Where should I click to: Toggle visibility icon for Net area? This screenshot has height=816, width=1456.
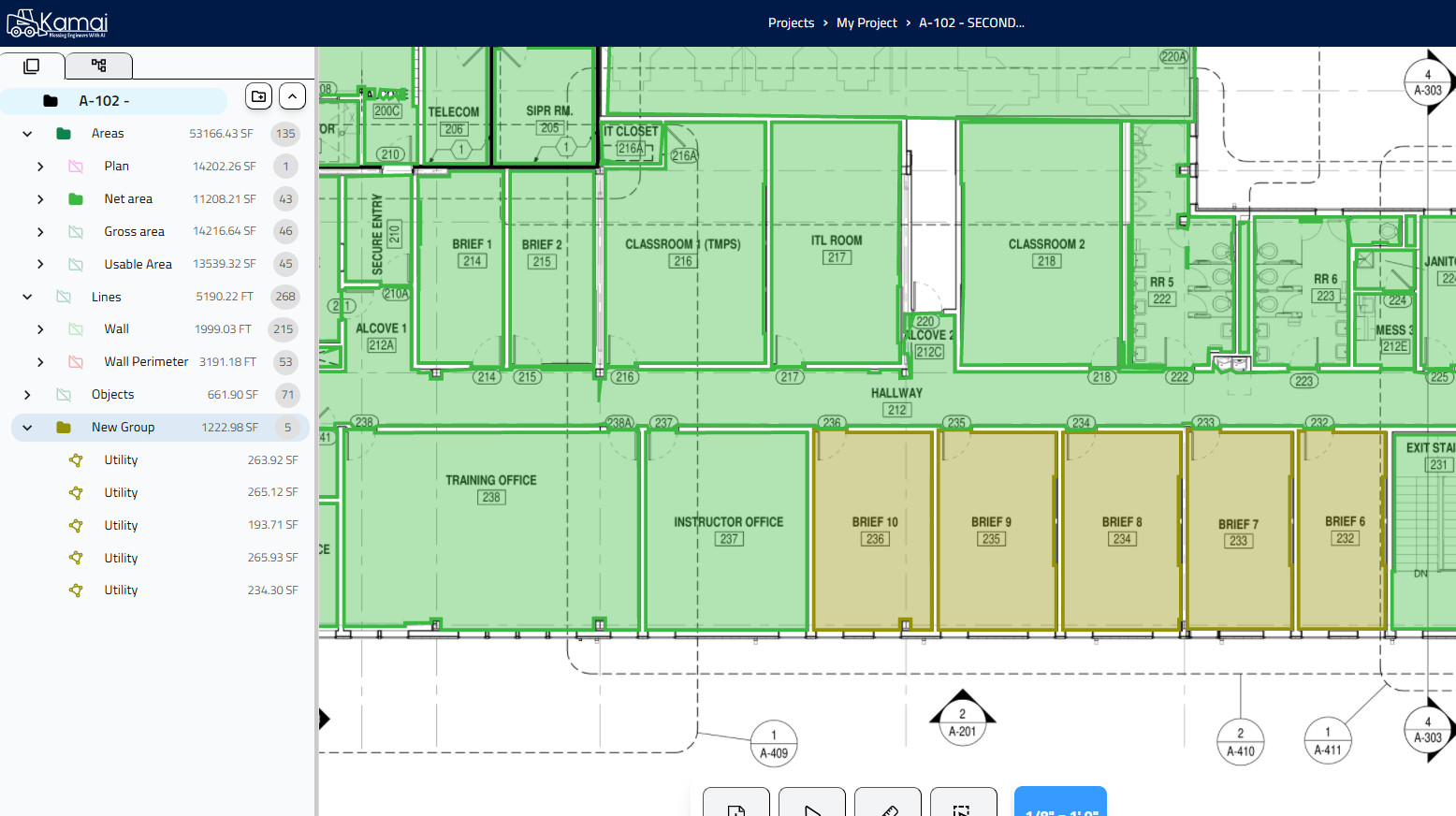76,199
